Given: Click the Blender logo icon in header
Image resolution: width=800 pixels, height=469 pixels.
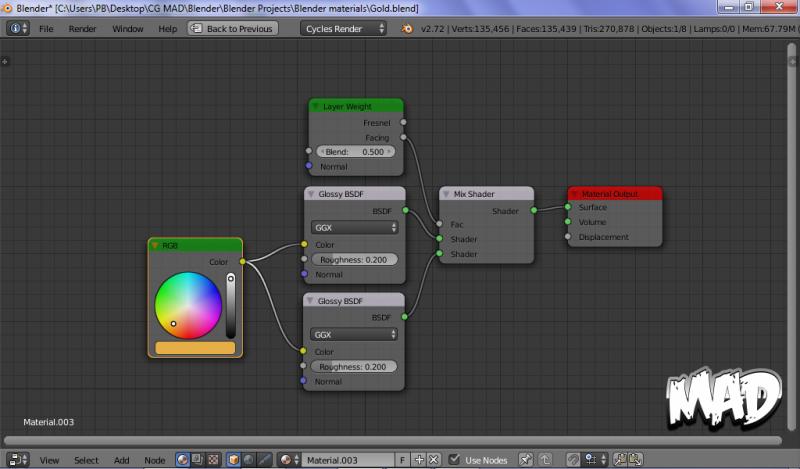Looking at the screenshot, I should [x=408, y=29].
